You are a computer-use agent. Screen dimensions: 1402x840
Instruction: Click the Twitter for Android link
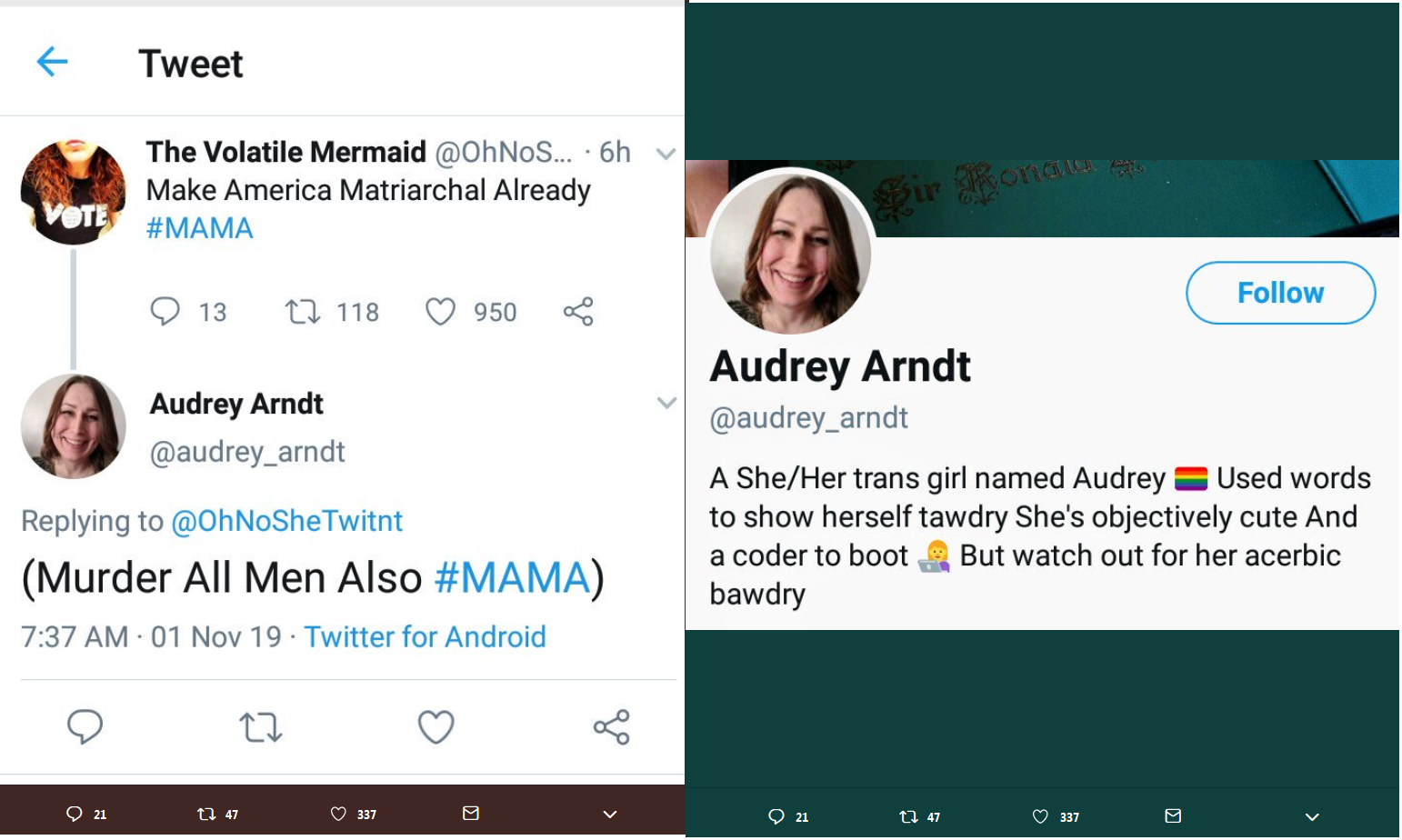425,636
